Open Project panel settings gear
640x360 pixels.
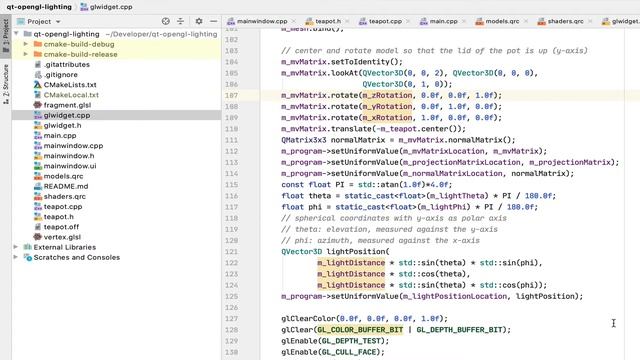199,21
